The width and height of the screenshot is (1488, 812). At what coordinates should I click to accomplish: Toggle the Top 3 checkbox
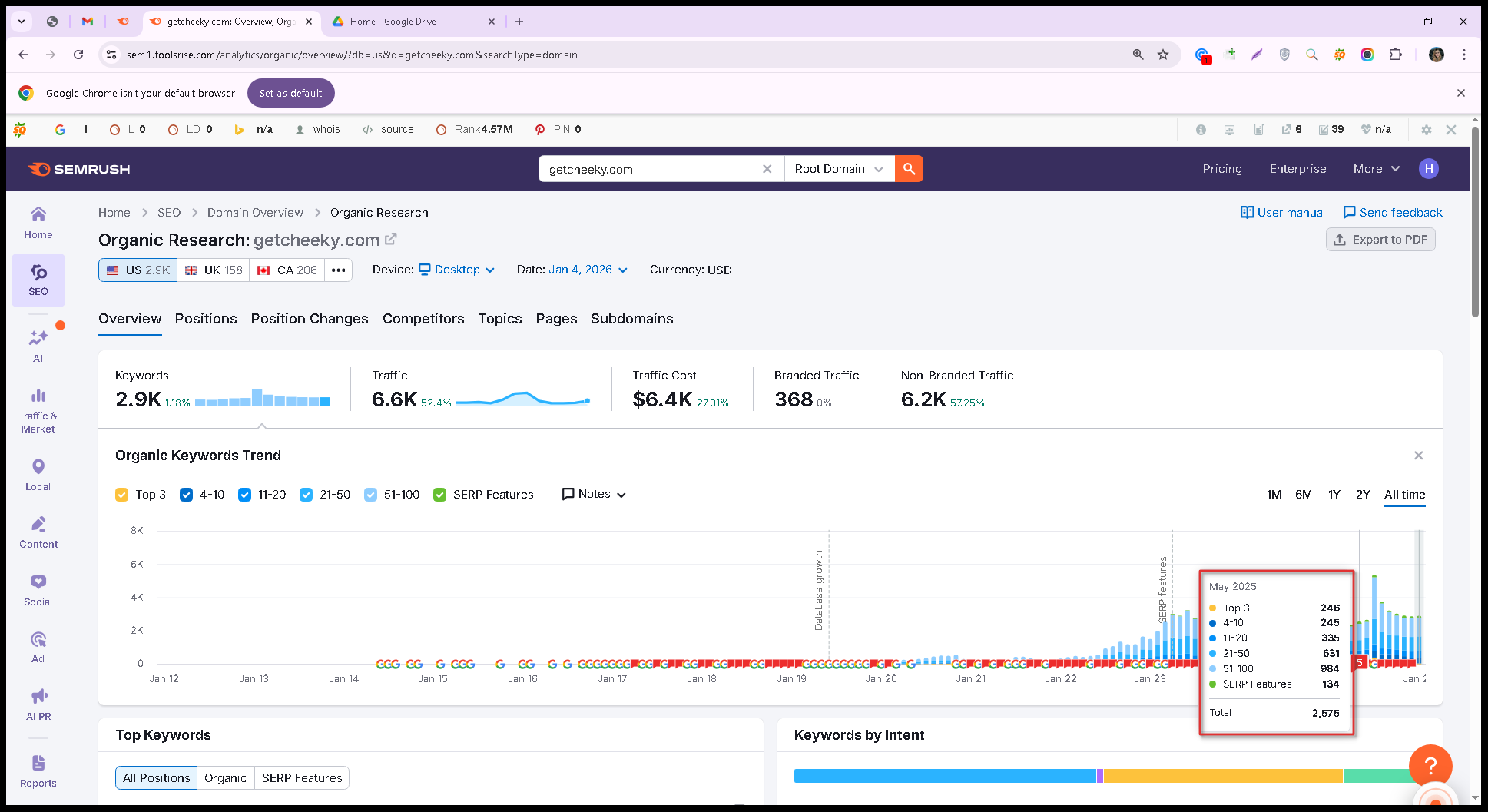(x=121, y=495)
